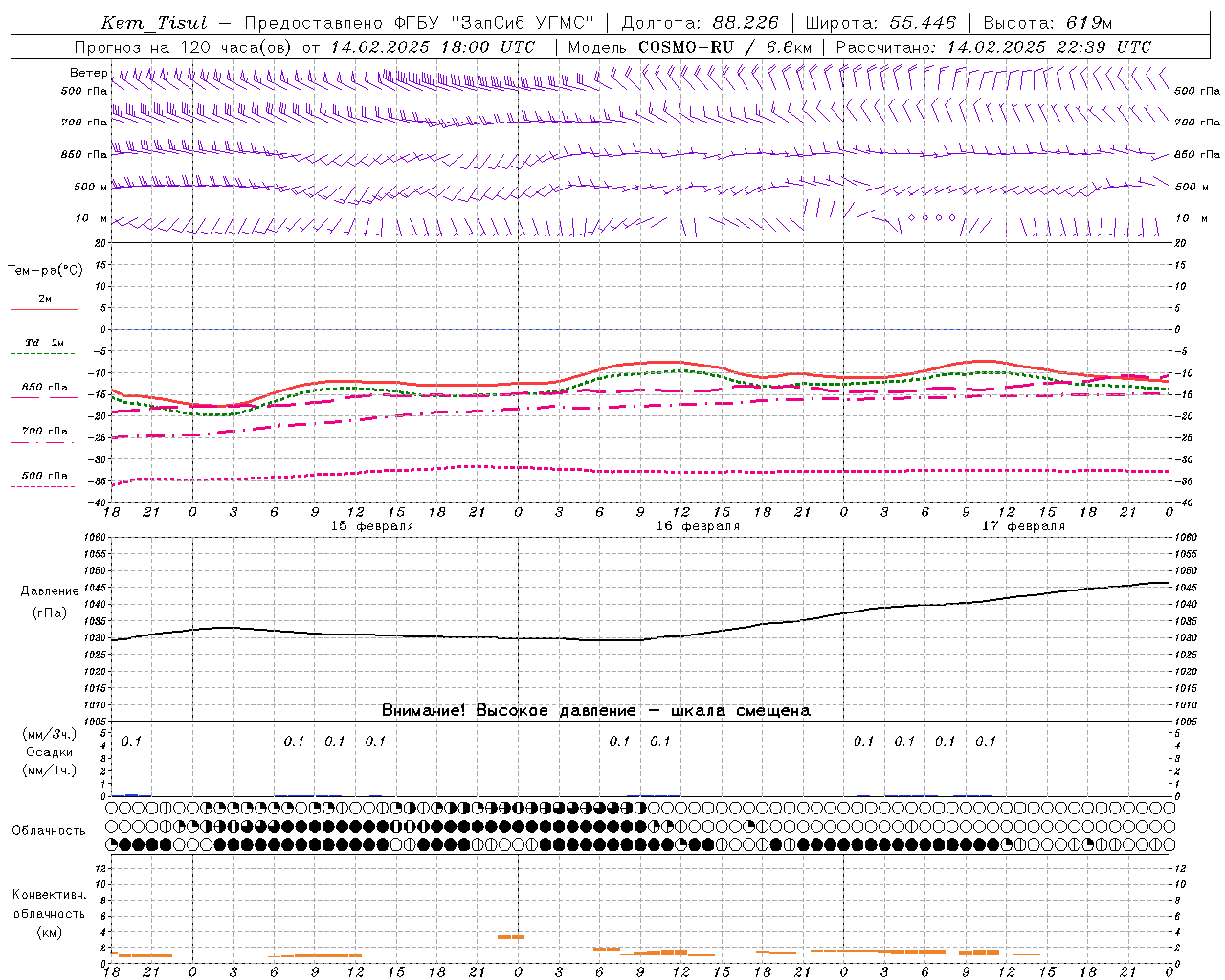The image size is (1225, 980).
Task: Click the 500 гПа temperature legend entry
Action: coord(44,476)
